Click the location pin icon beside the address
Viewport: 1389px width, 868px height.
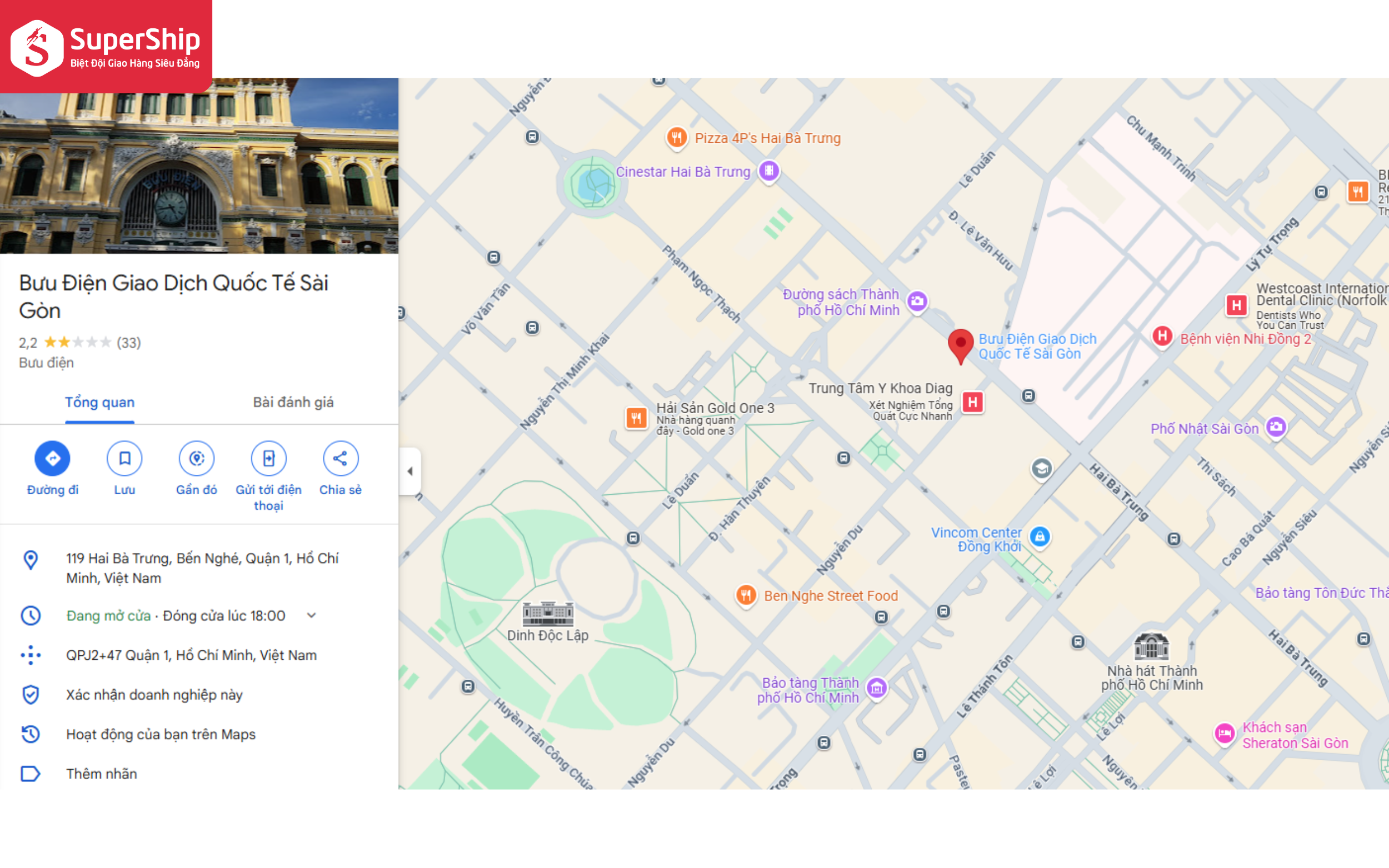[31, 560]
